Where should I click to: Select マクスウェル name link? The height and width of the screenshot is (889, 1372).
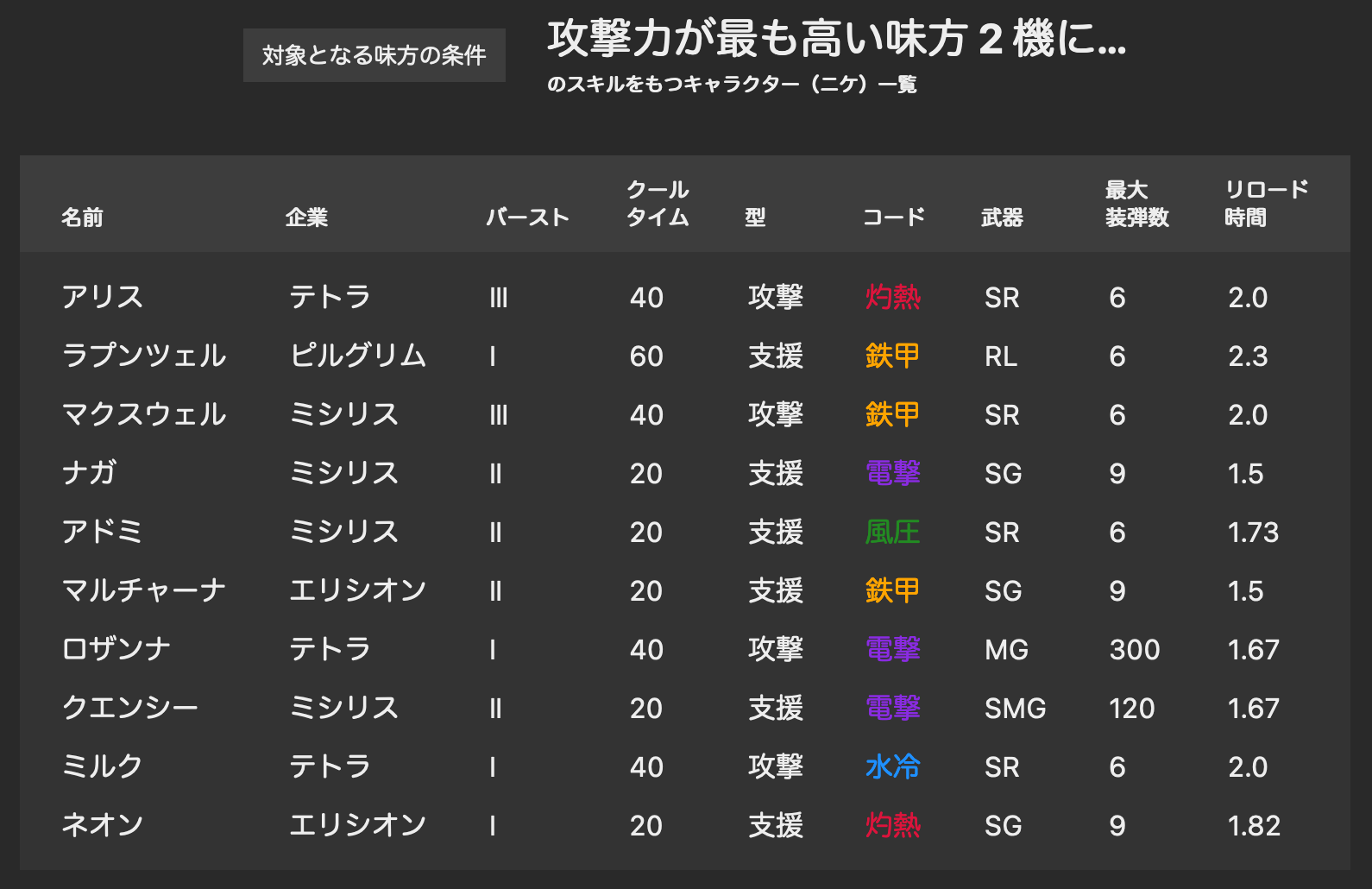pyautogui.click(x=143, y=414)
